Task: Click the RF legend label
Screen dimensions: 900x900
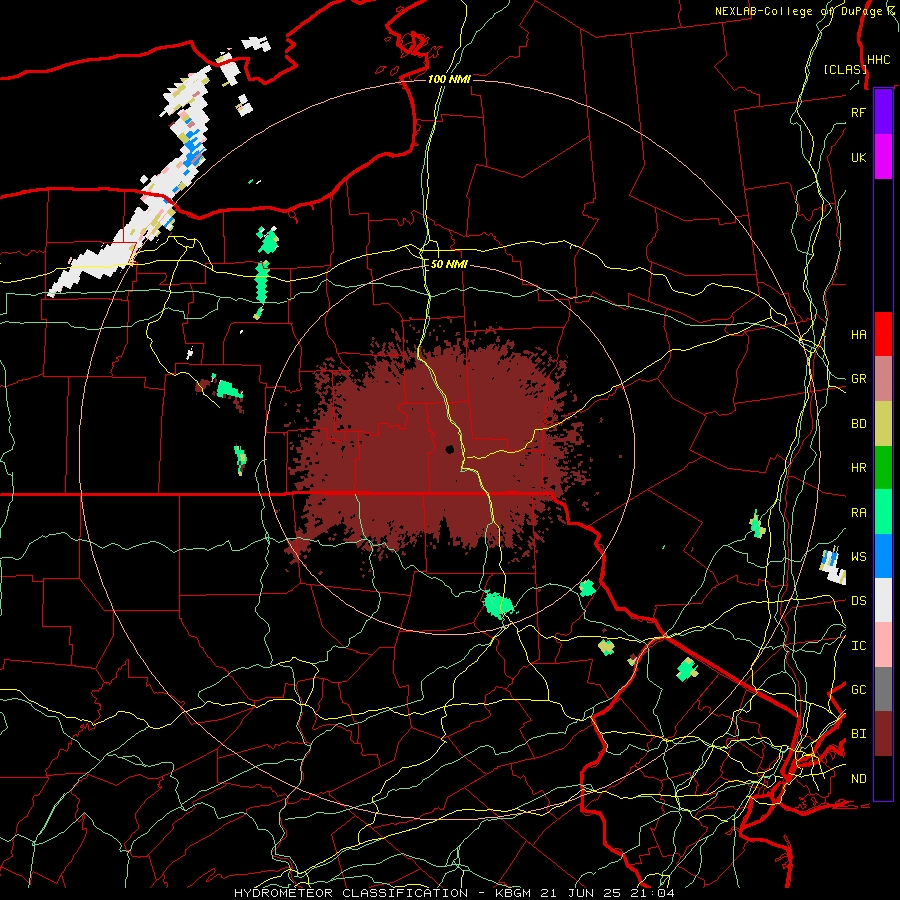Action: click(x=858, y=112)
